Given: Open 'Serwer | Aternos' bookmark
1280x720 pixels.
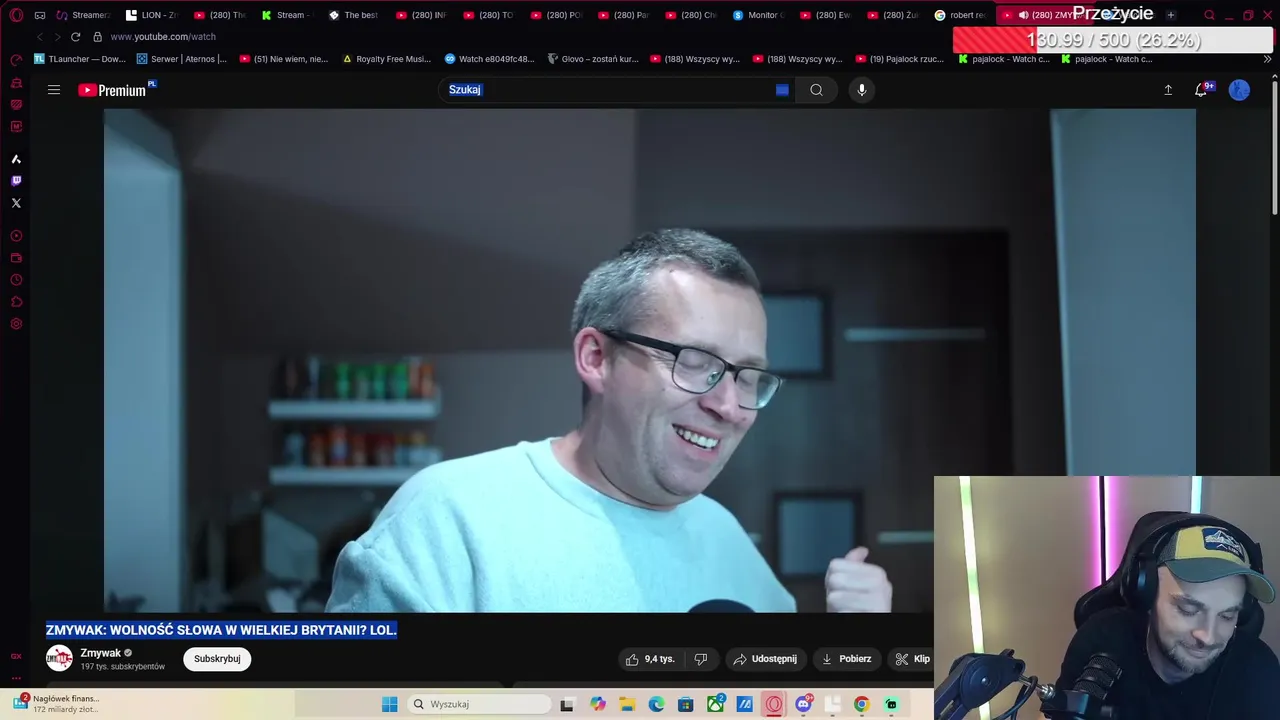Looking at the screenshot, I should coord(182,59).
